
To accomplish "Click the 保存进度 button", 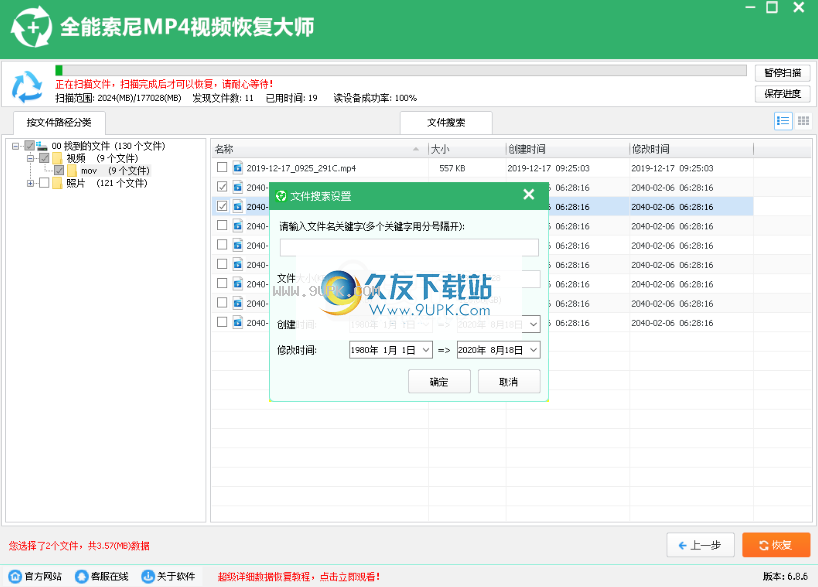I will (x=783, y=94).
